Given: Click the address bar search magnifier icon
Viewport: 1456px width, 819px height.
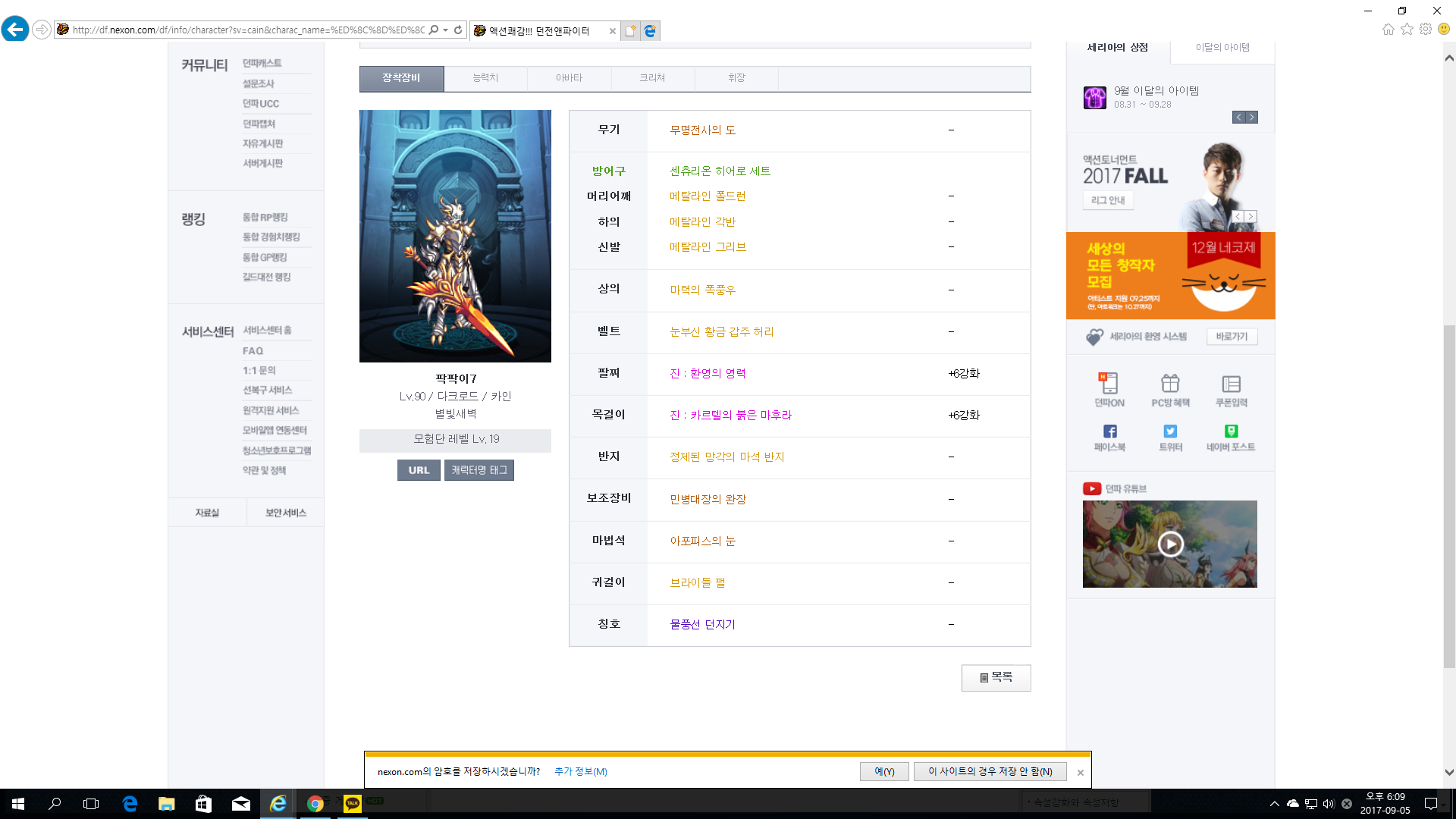Looking at the screenshot, I should (433, 30).
